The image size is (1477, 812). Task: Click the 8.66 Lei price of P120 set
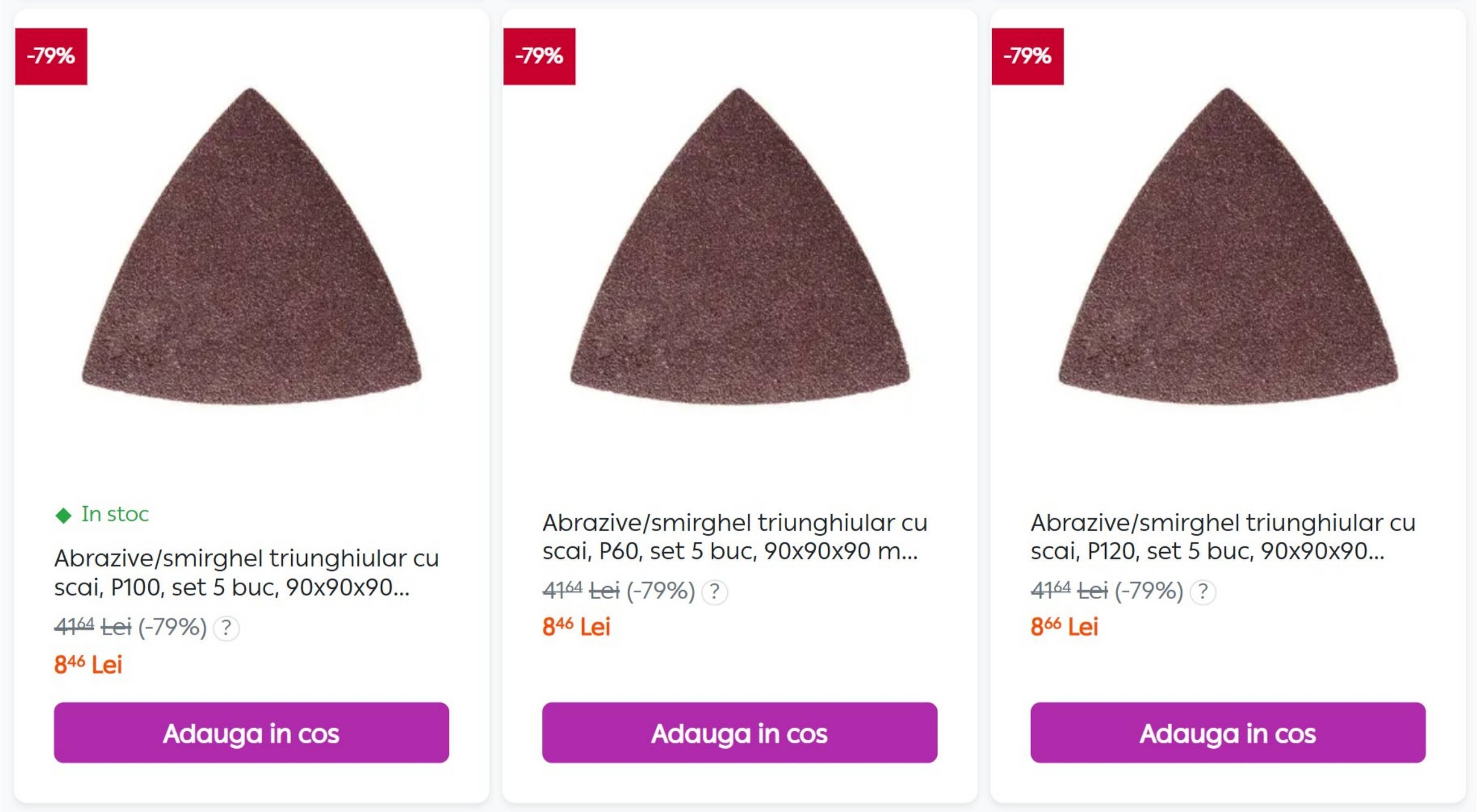1064,627
